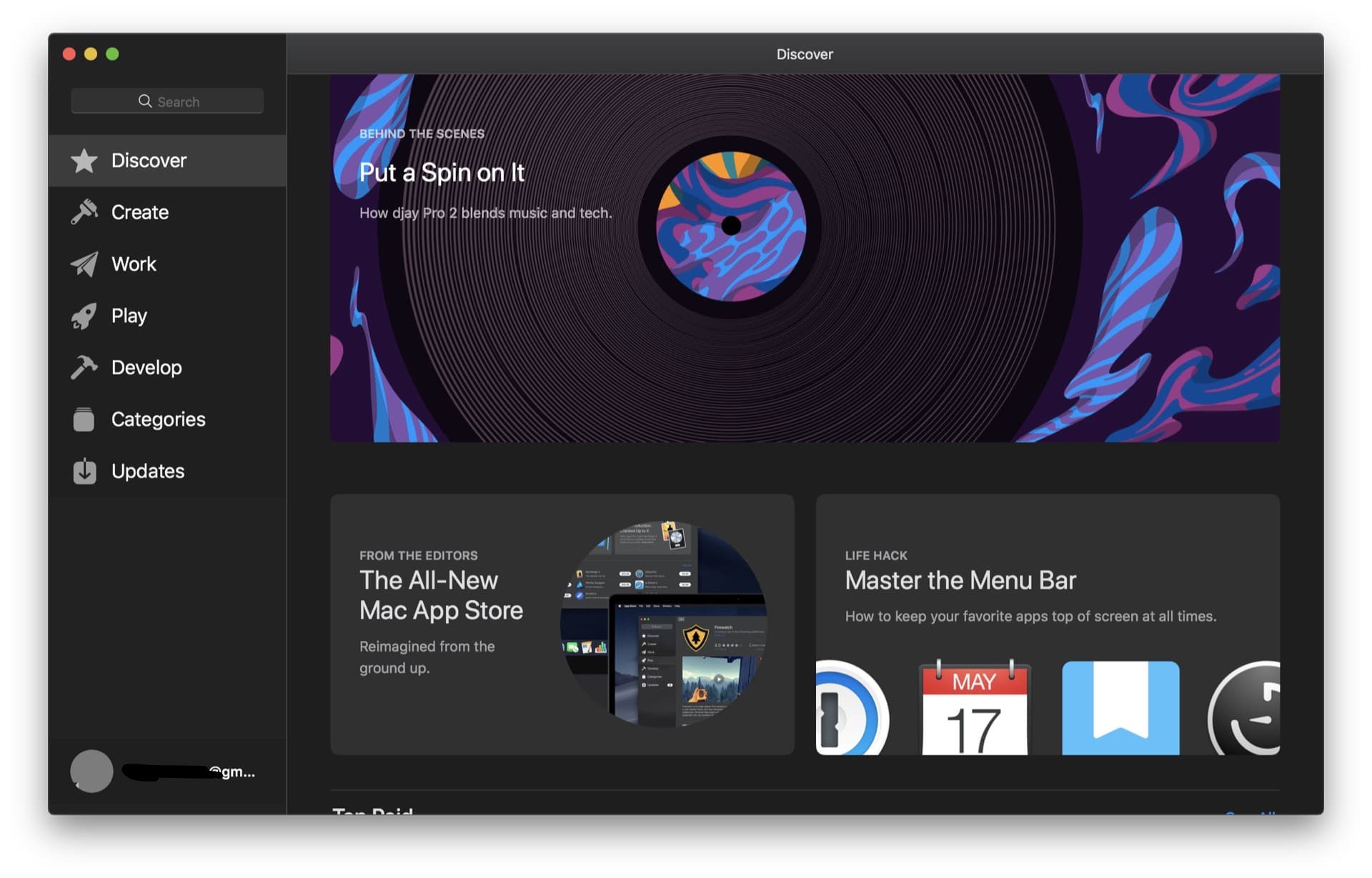Open Updates via the download icon

tap(84, 471)
